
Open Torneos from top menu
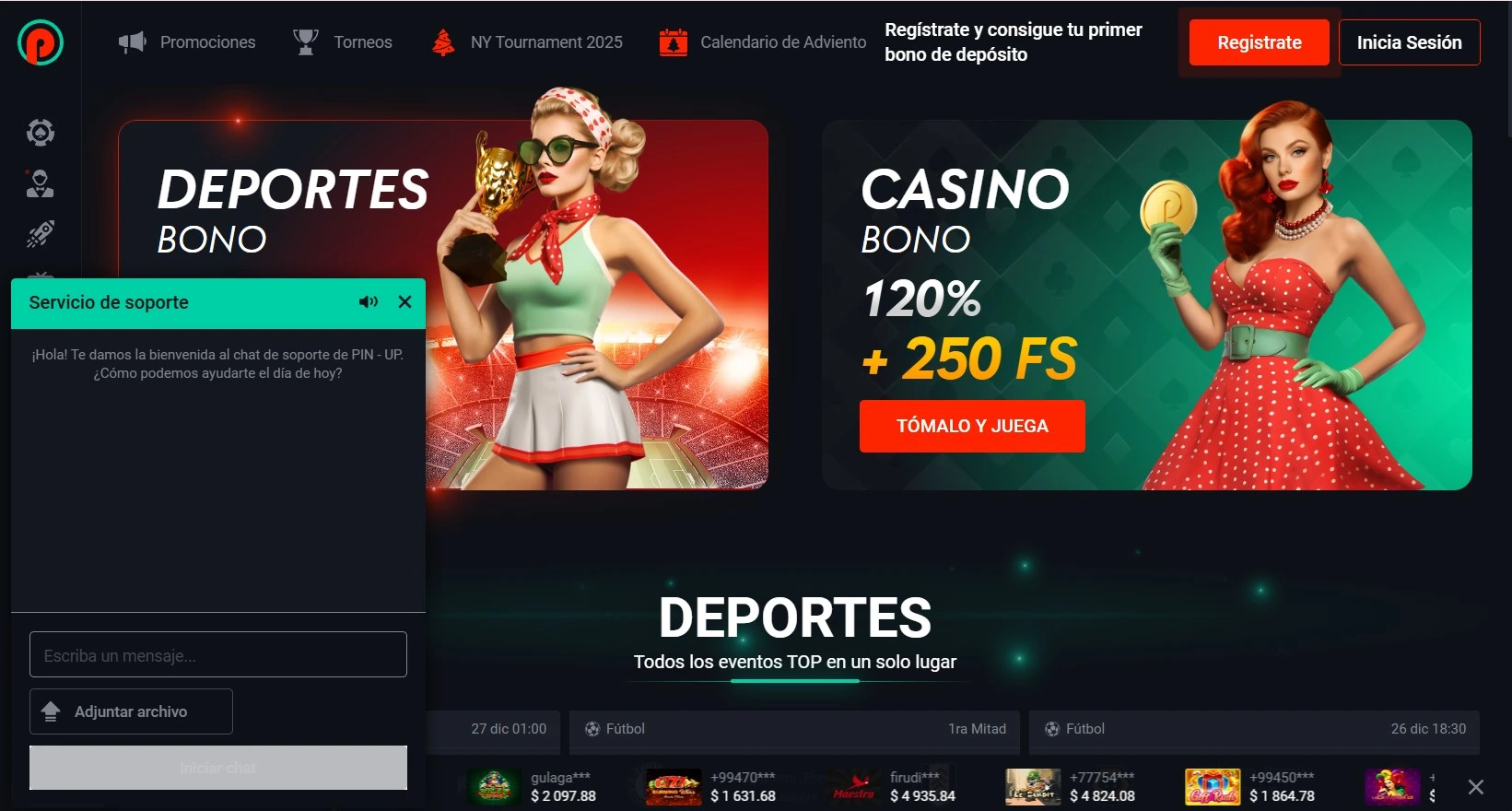coord(343,42)
